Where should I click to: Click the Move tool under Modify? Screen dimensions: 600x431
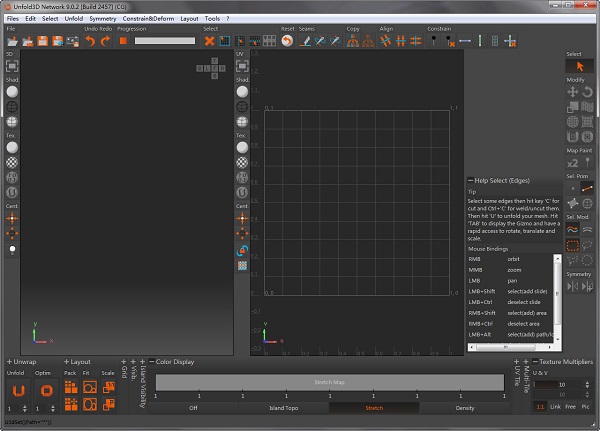point(573,91)
